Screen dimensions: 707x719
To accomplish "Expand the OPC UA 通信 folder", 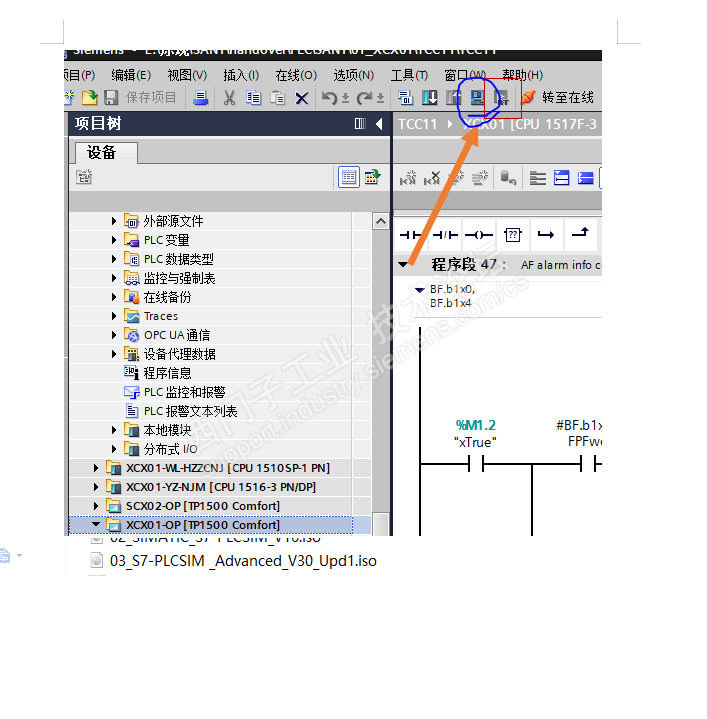I will pos(114,335).
